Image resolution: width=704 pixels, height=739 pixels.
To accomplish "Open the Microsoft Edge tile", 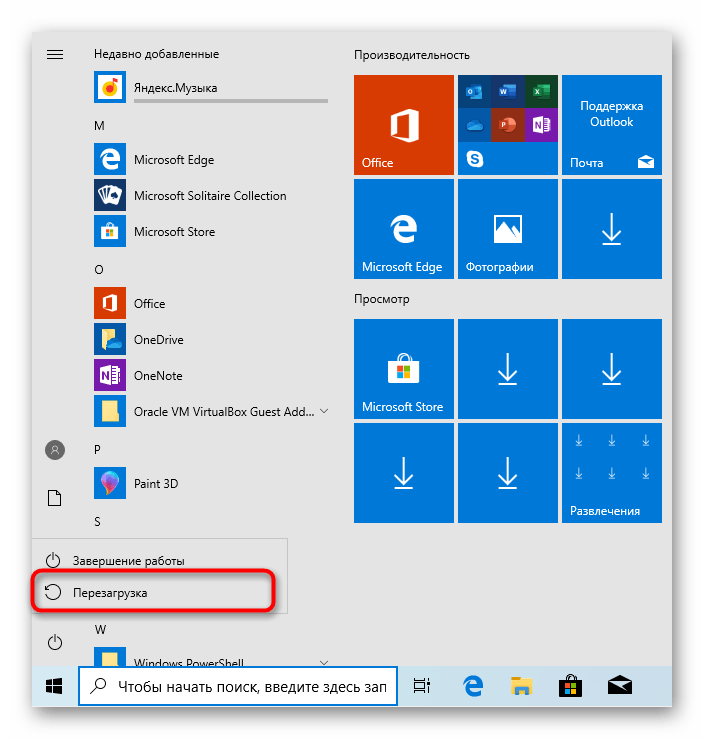I will (x=404, y=229).
